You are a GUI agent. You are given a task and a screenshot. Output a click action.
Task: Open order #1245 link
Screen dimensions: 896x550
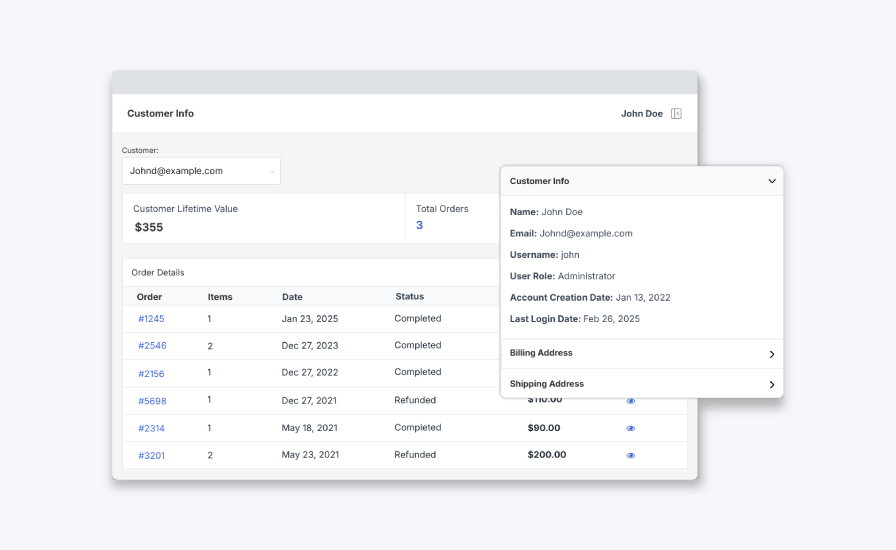click(151, 319)
